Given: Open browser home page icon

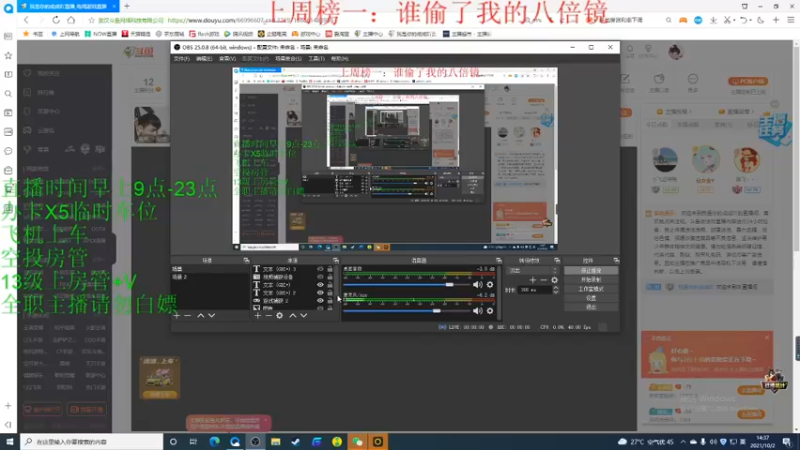Looking at the screenshot, I should coord(71,20).
